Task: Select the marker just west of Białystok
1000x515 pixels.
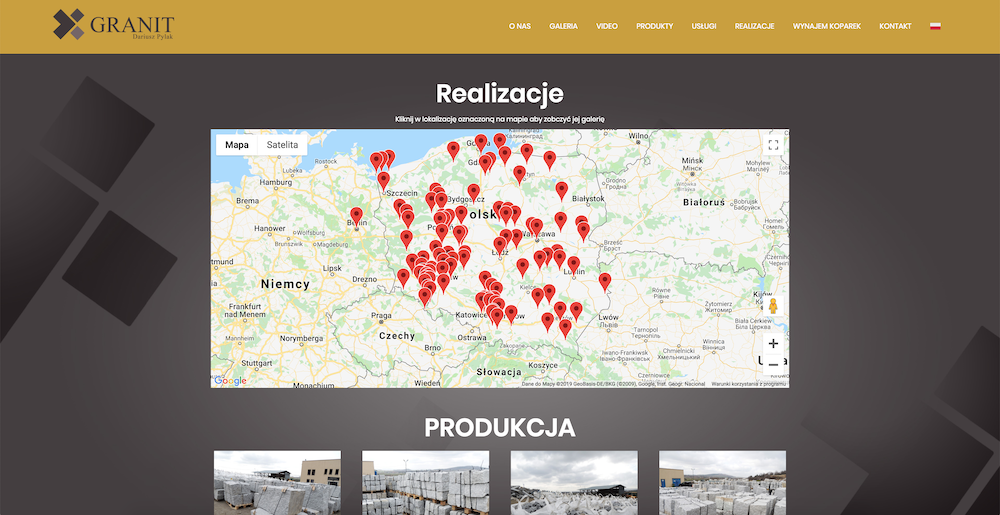Action: pyautogui.click(x=561, y=189)
